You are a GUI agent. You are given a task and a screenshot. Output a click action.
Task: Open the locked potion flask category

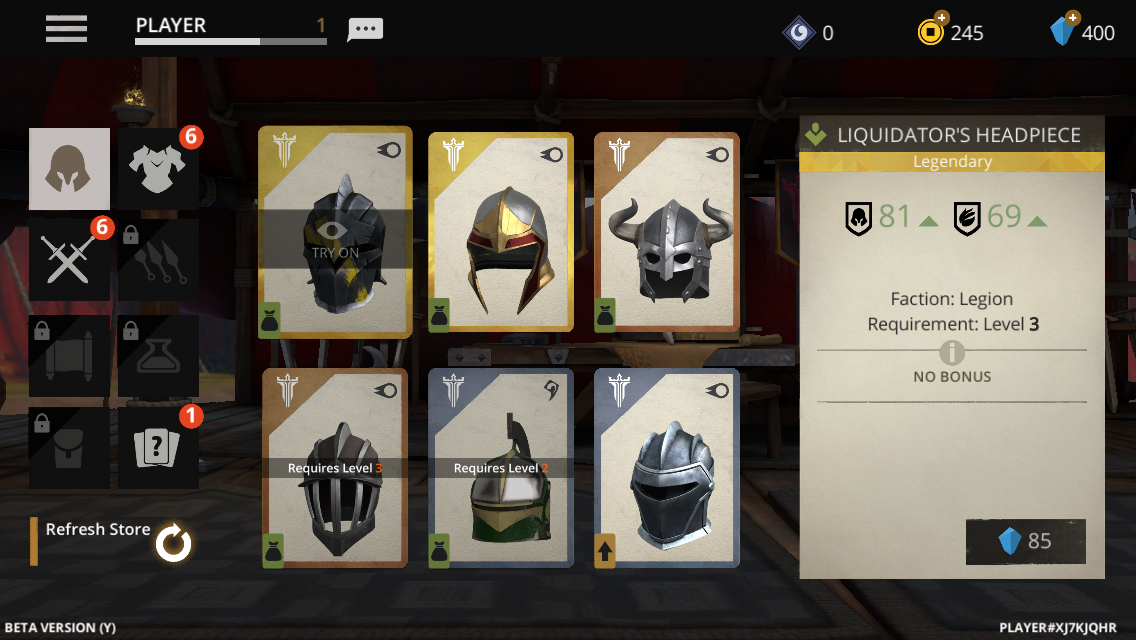click(x=158, y=355)
